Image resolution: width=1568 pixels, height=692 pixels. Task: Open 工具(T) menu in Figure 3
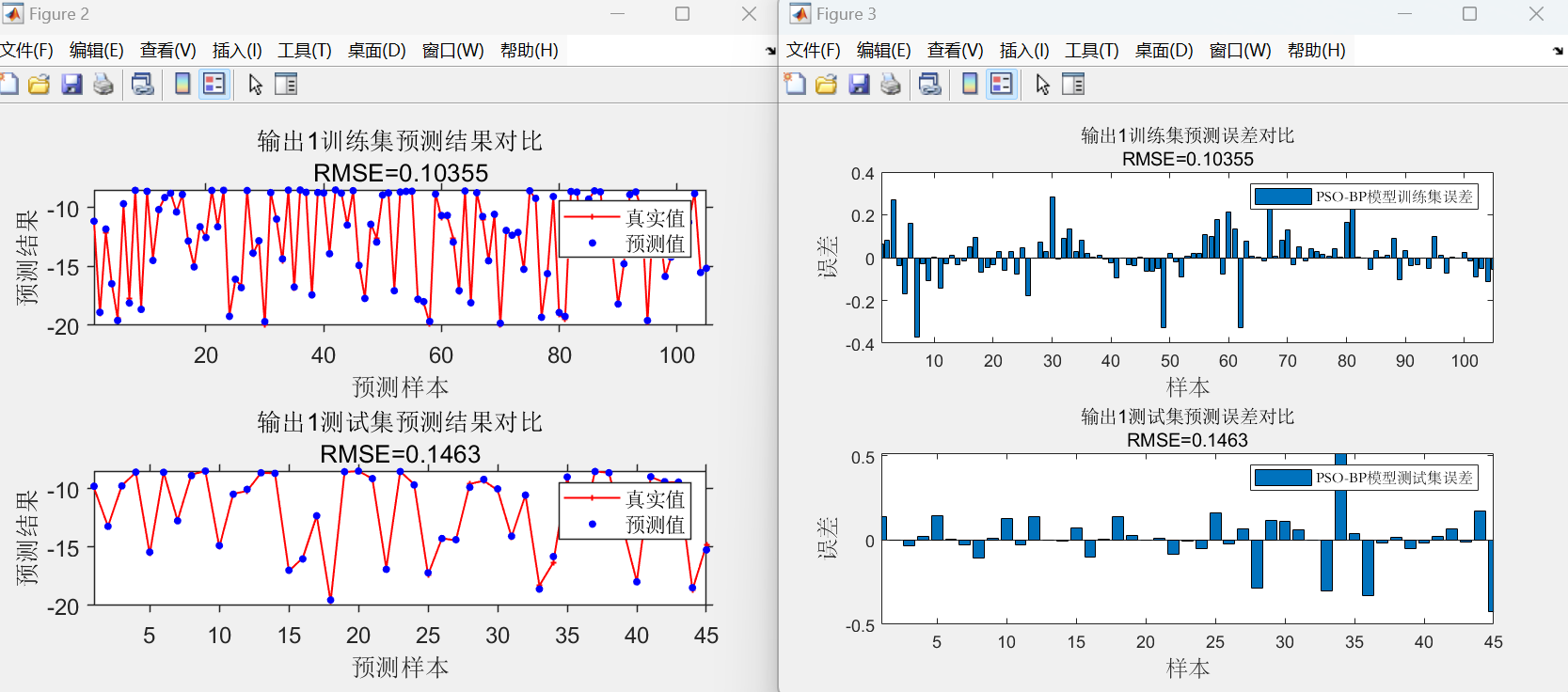(x=1092, y=51)
